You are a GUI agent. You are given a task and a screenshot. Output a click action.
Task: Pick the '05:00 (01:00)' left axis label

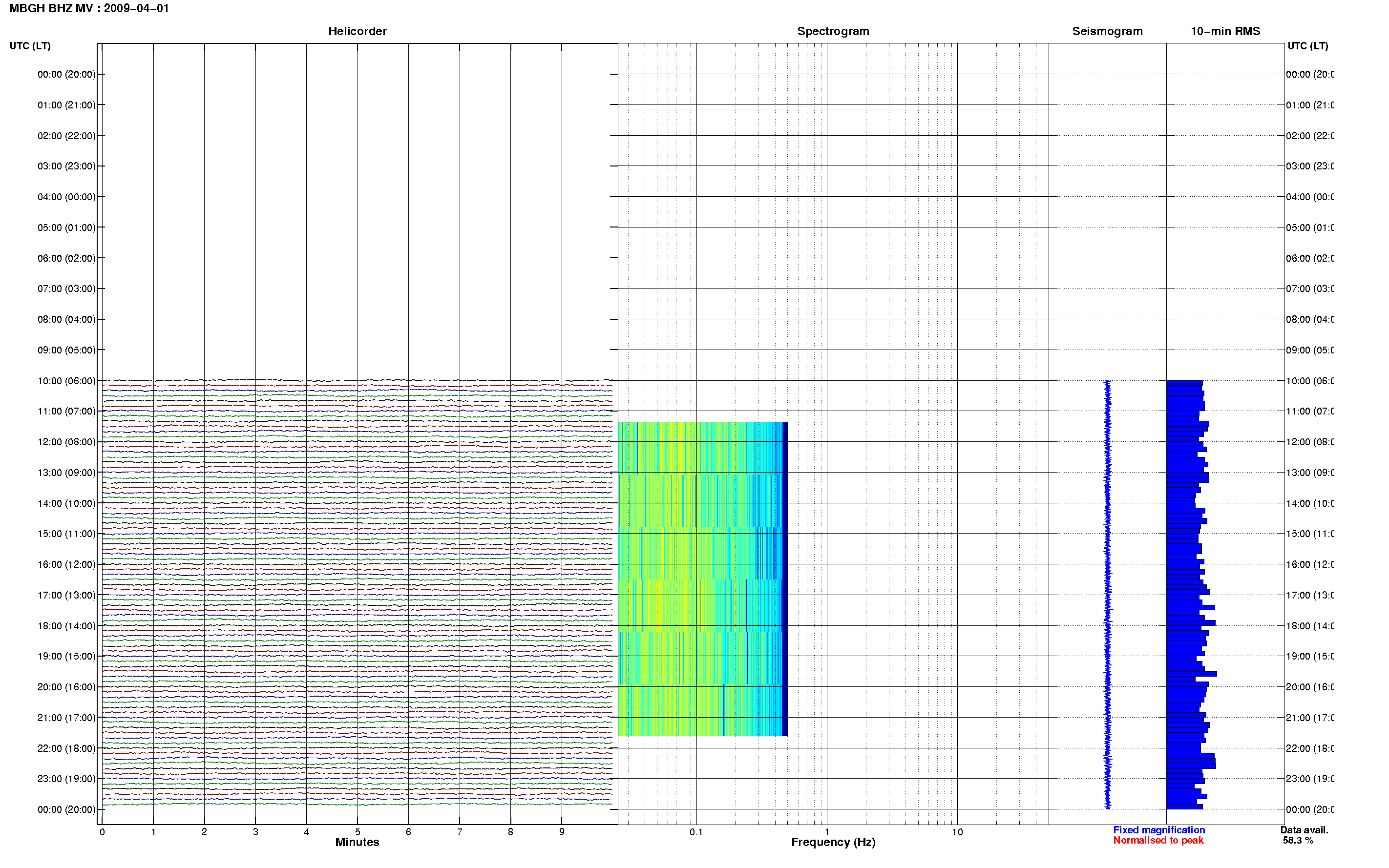pos(66,228)
